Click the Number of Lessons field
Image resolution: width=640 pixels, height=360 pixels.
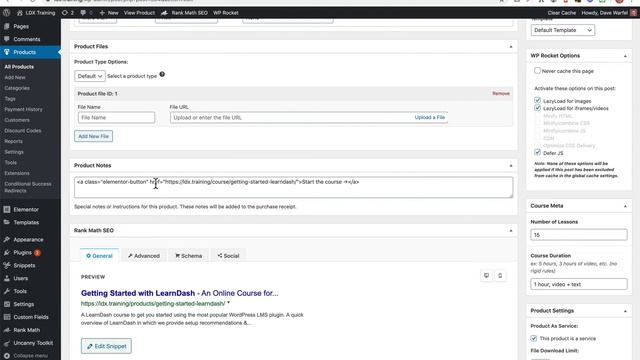[579, 235]
